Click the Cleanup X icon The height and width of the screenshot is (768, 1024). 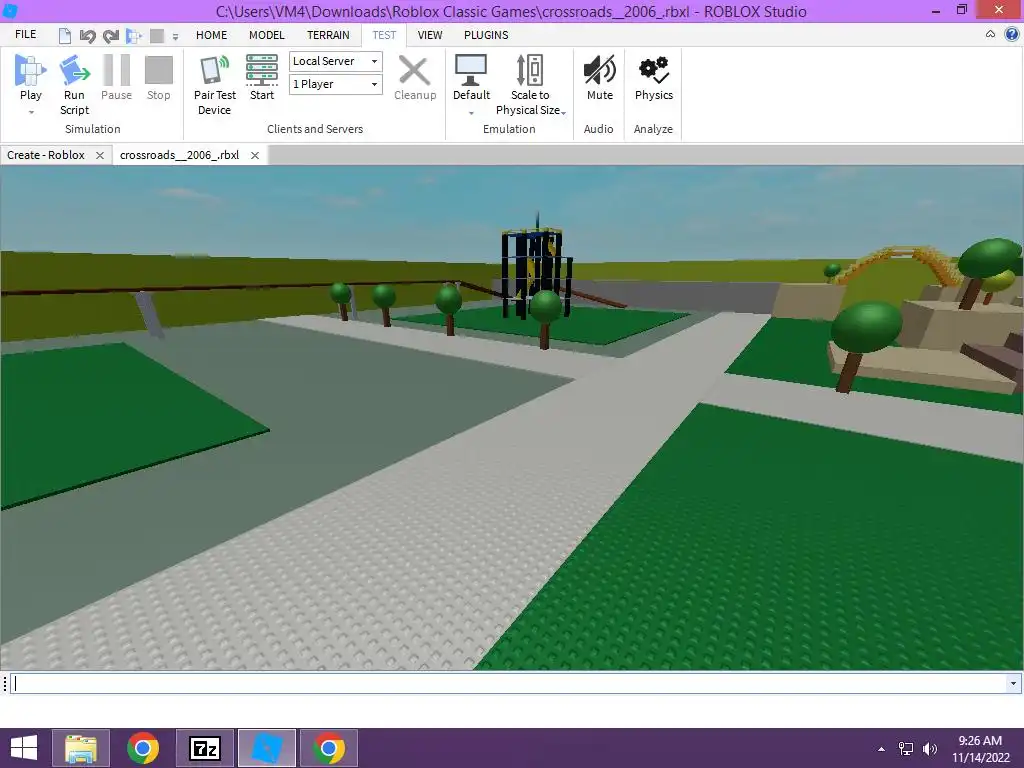pyautogui.click(x=414, y=71)
